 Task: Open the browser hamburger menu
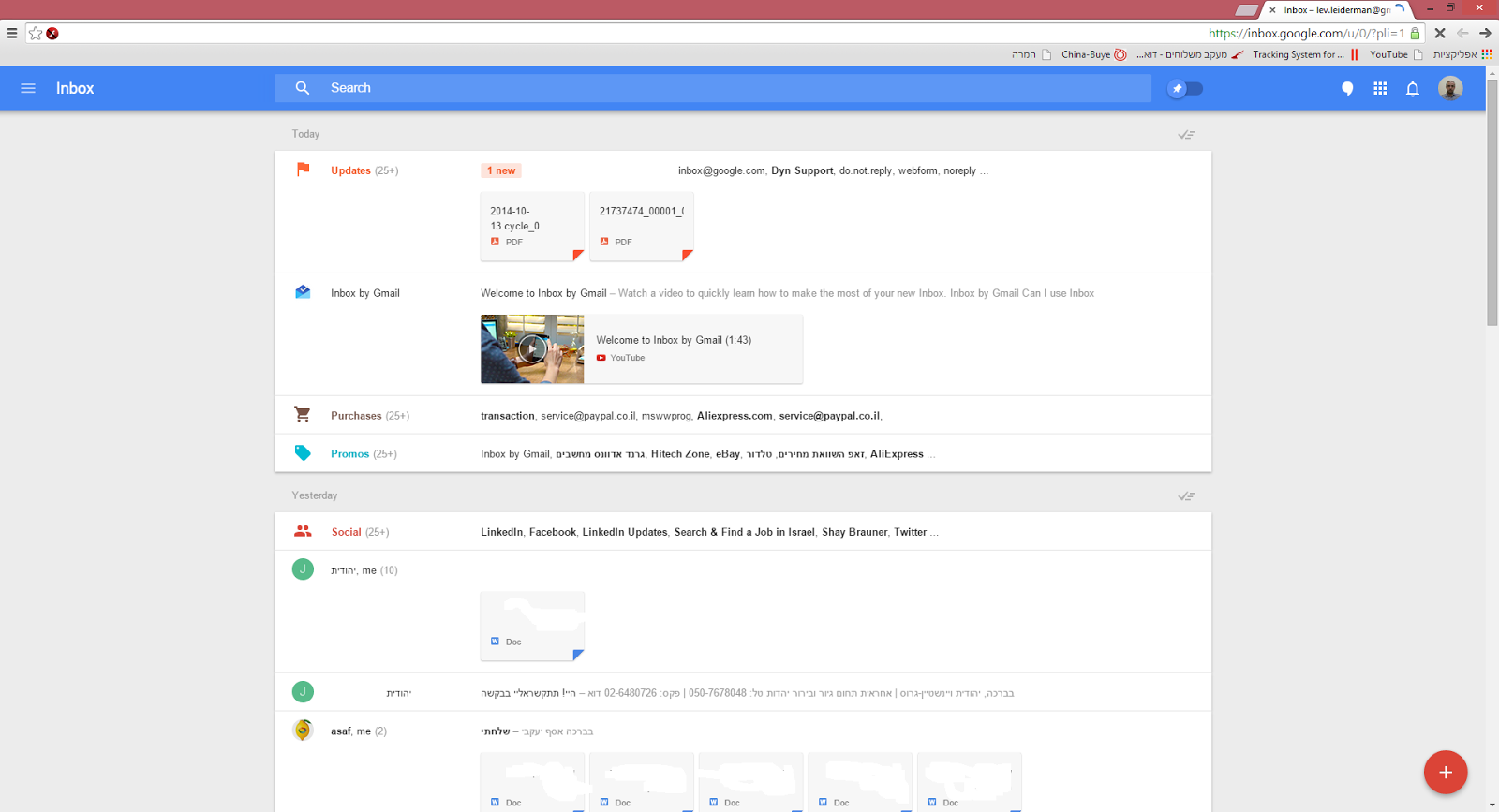click(12, 33)
